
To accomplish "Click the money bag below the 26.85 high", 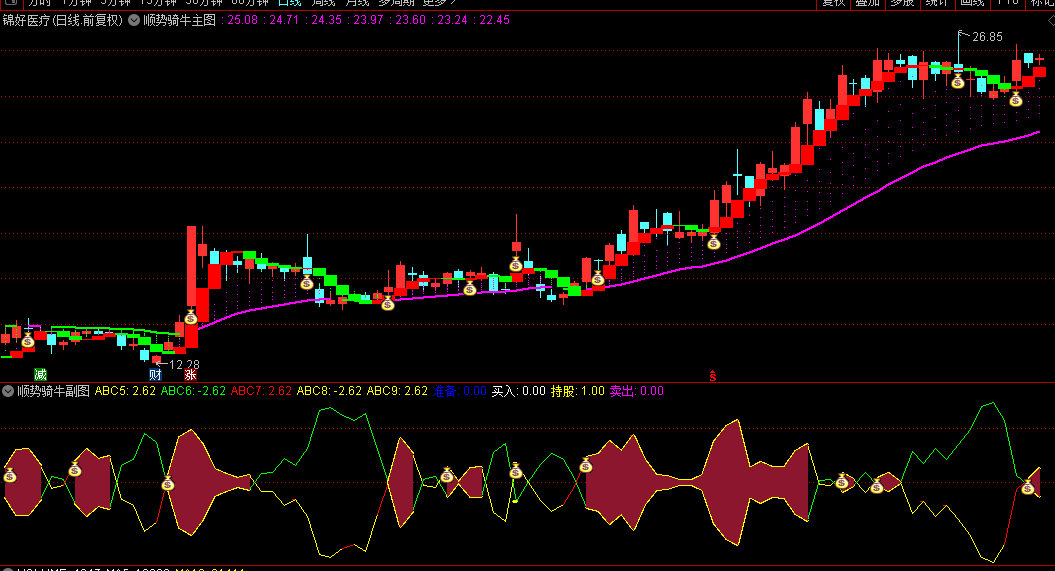I will pos(957,81).
